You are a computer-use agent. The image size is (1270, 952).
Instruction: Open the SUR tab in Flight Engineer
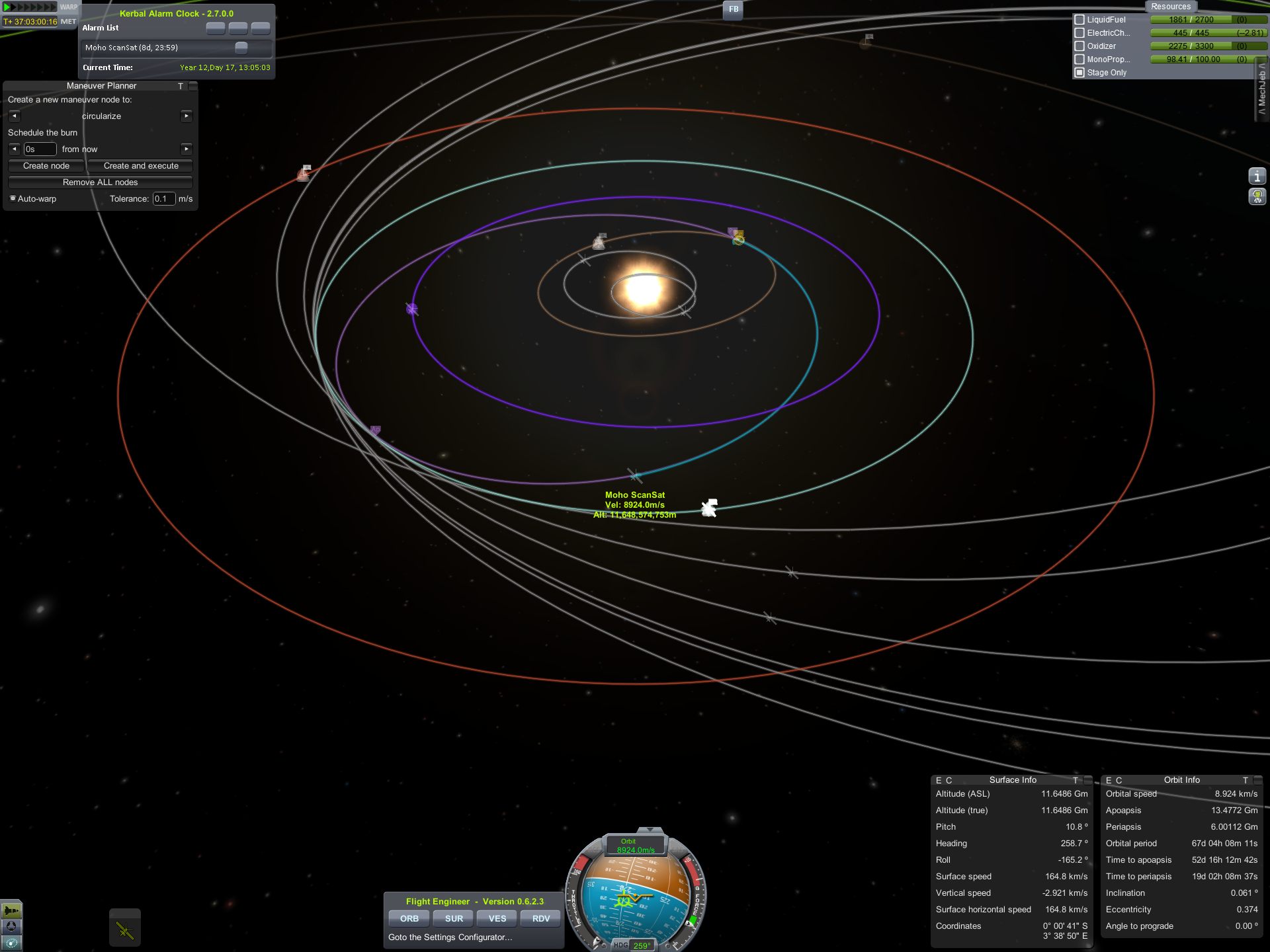click(454, 918)
